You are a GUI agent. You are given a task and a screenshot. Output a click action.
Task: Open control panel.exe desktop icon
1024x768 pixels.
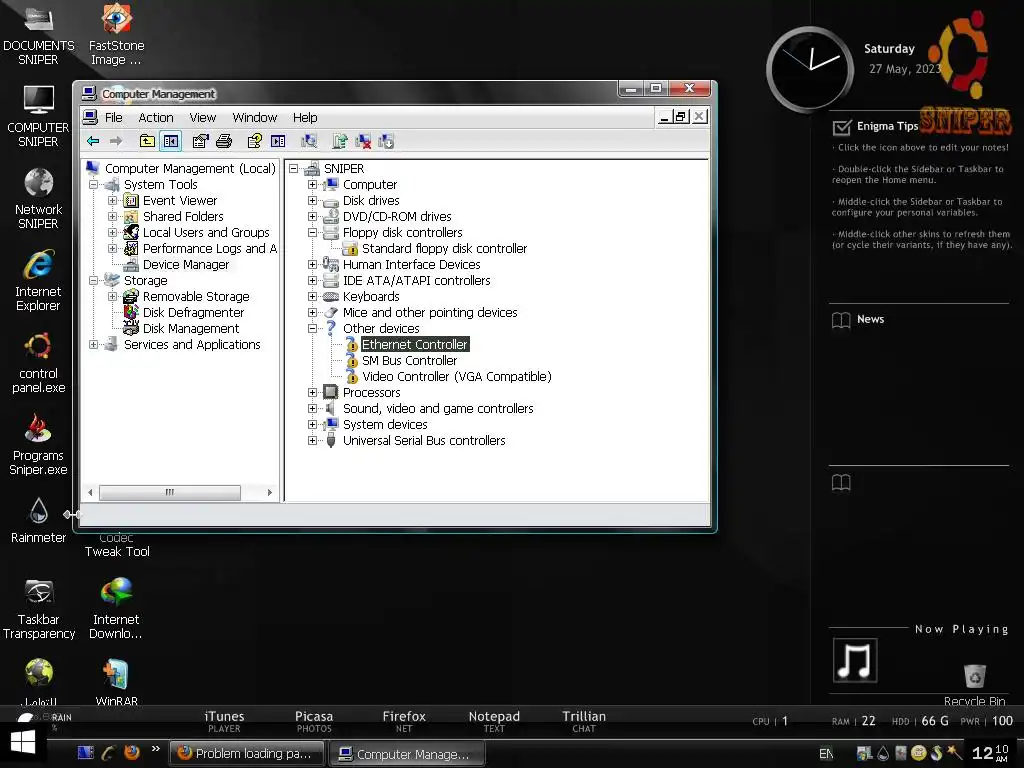click(38, 363)
